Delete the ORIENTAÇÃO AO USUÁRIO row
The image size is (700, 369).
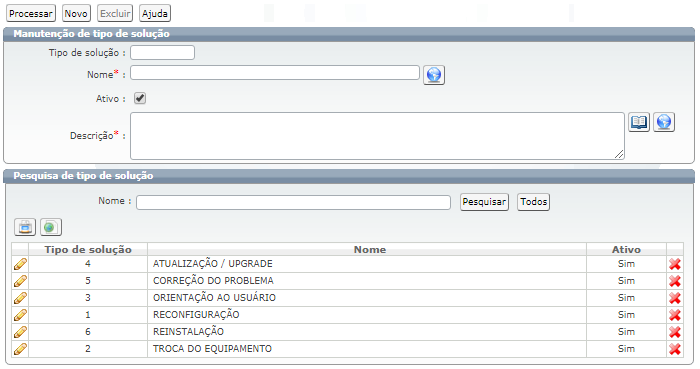[675, 298]
